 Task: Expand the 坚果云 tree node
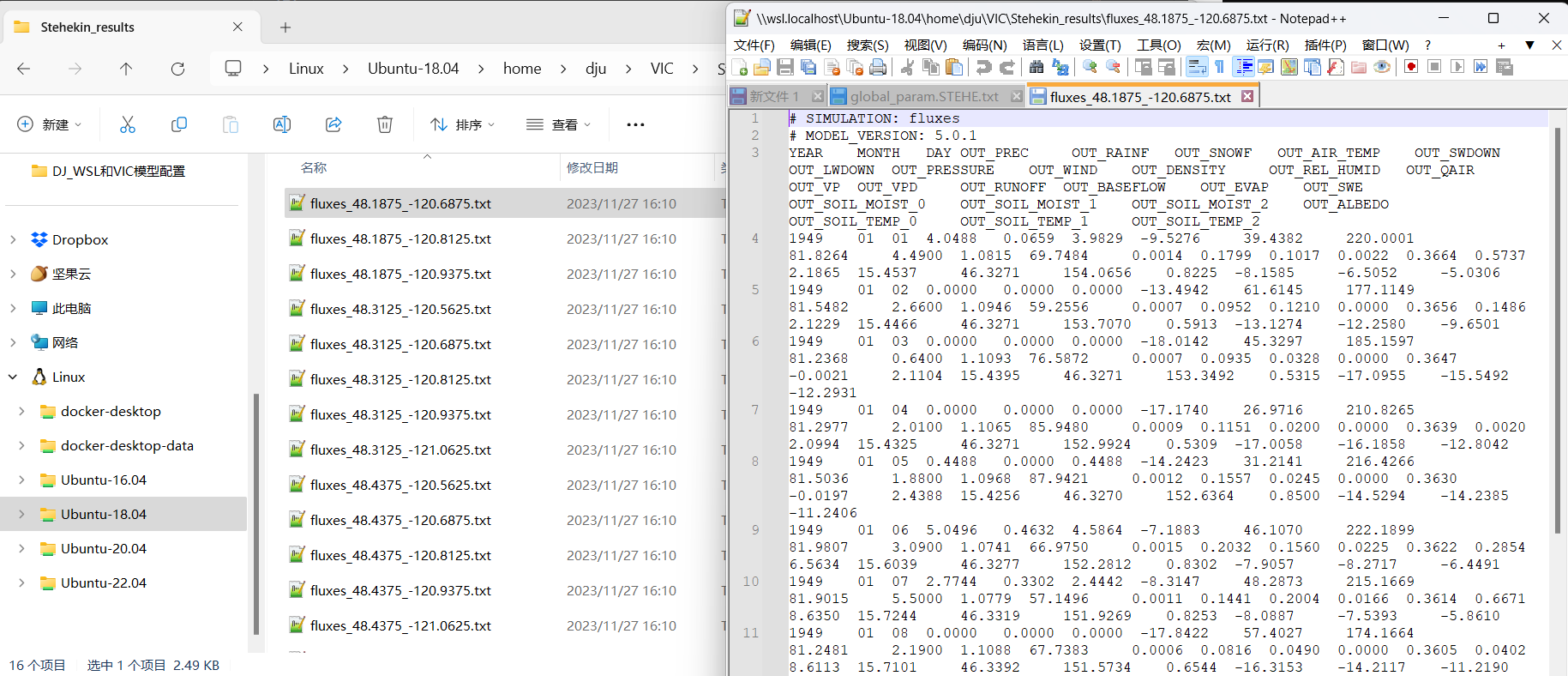(13, 274)
